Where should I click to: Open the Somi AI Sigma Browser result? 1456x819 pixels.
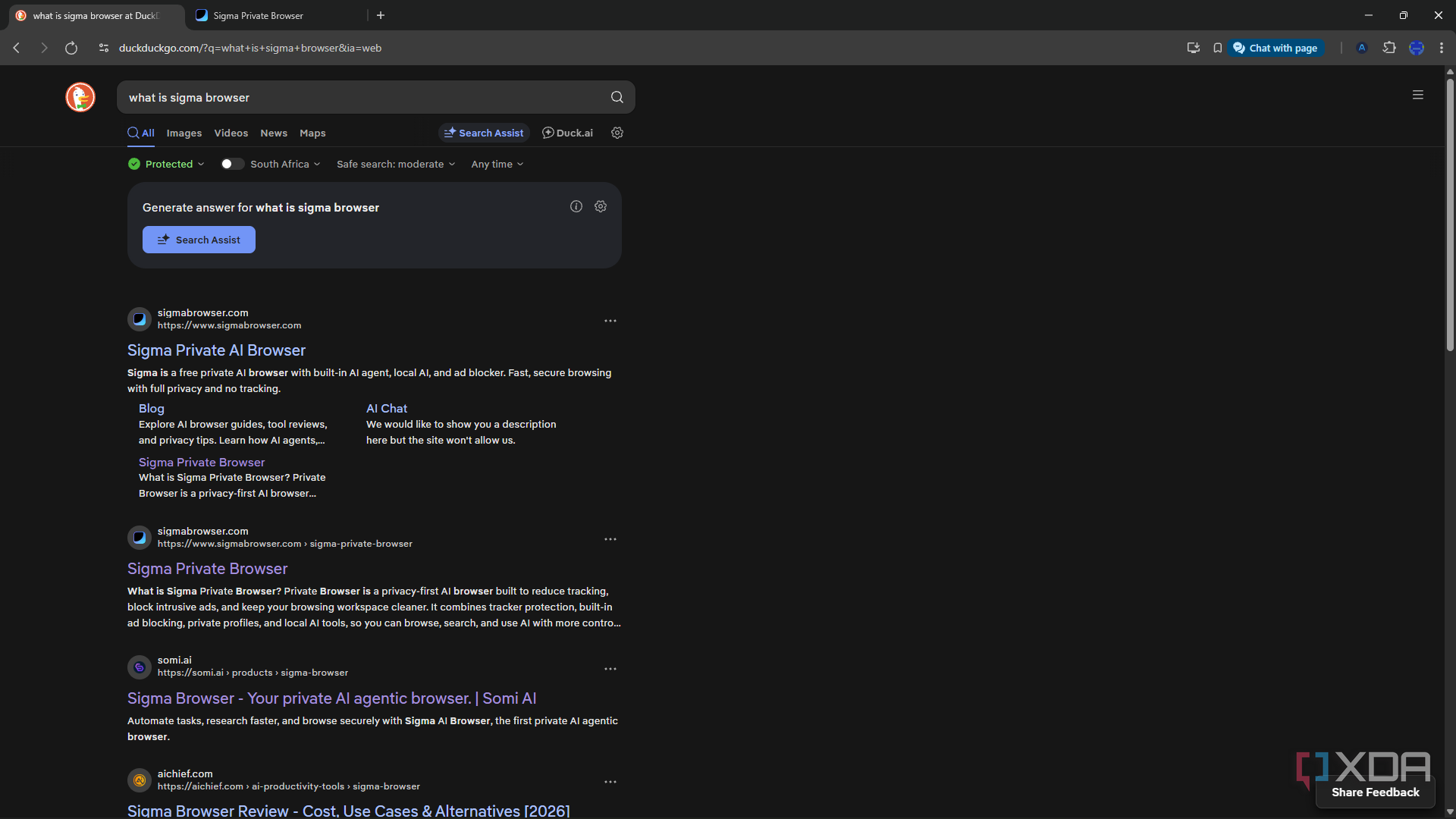[x=332, y=698]
